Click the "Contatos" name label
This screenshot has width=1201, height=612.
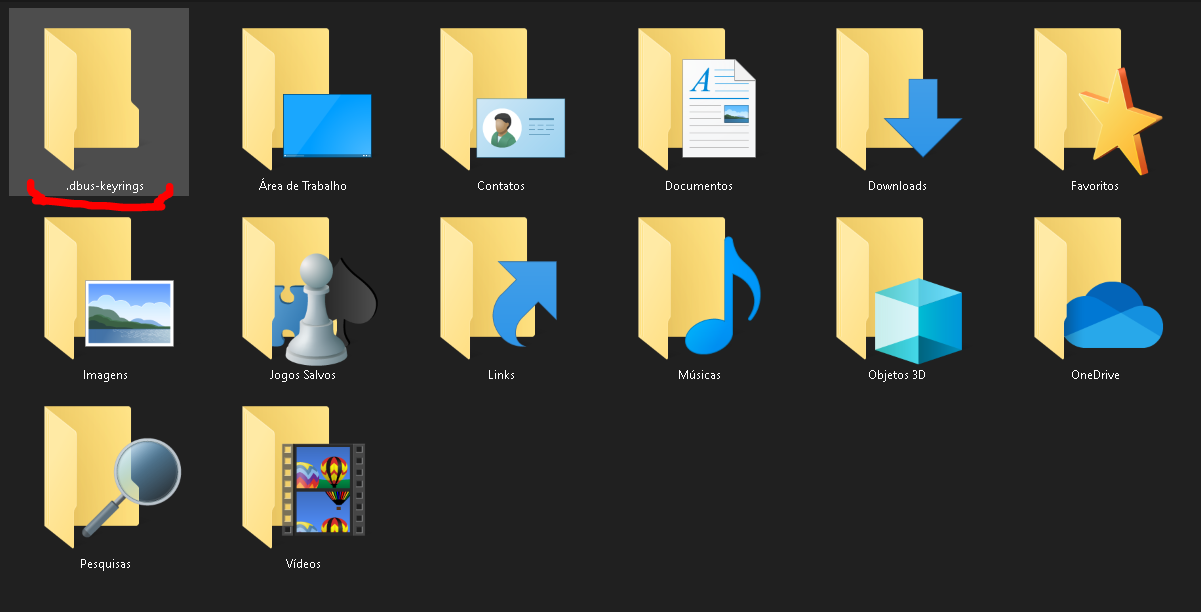coord(501,186)
